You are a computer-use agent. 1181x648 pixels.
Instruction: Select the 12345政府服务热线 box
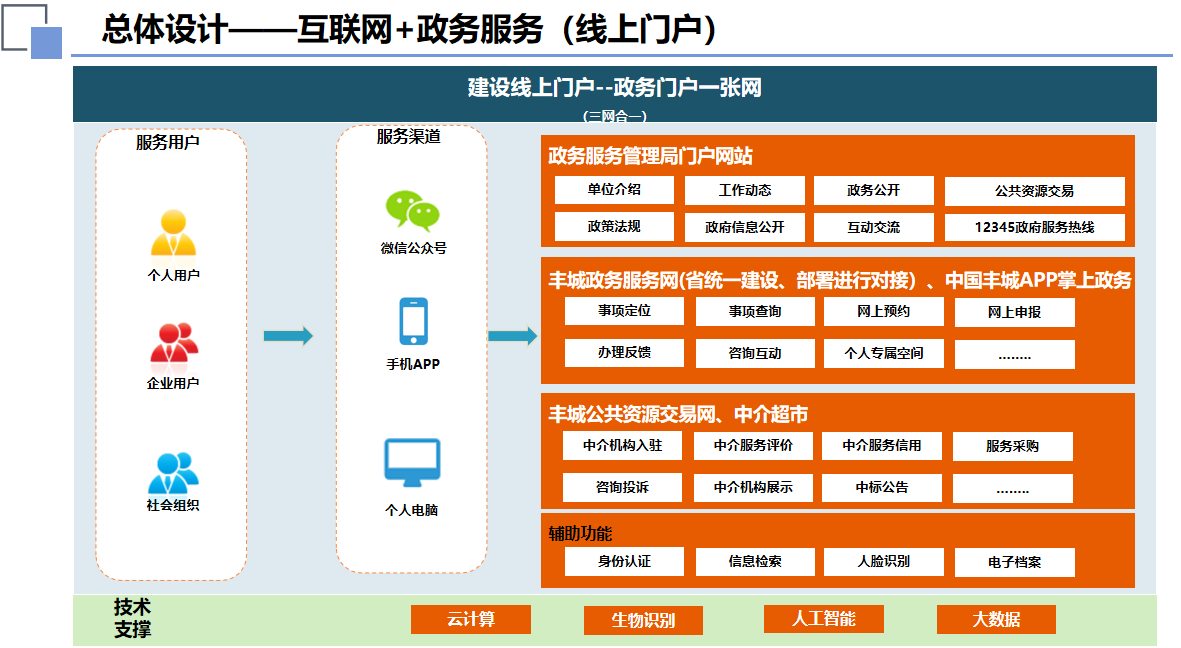tap(1034, 227)
